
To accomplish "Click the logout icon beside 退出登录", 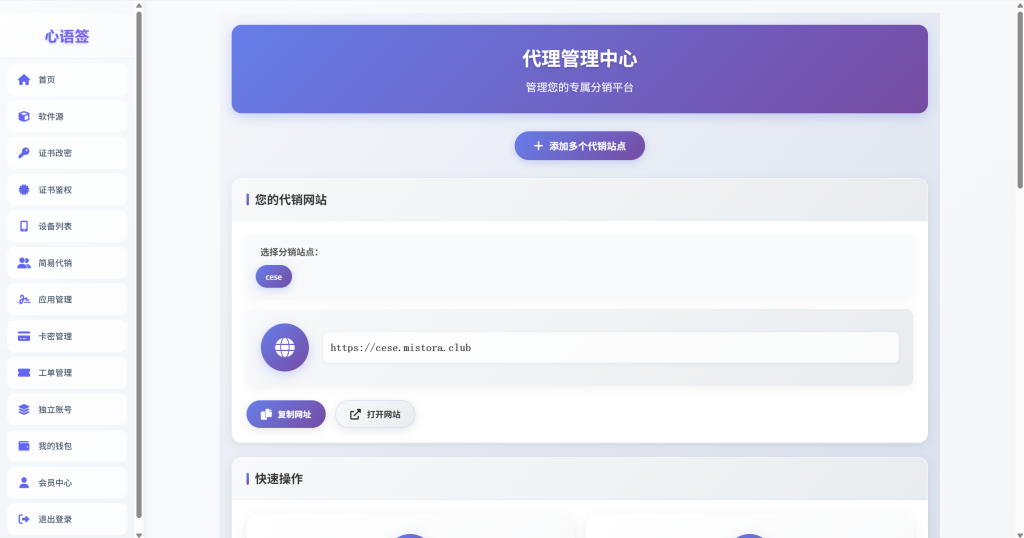I will pyautogui.click(x=24, y=519).
